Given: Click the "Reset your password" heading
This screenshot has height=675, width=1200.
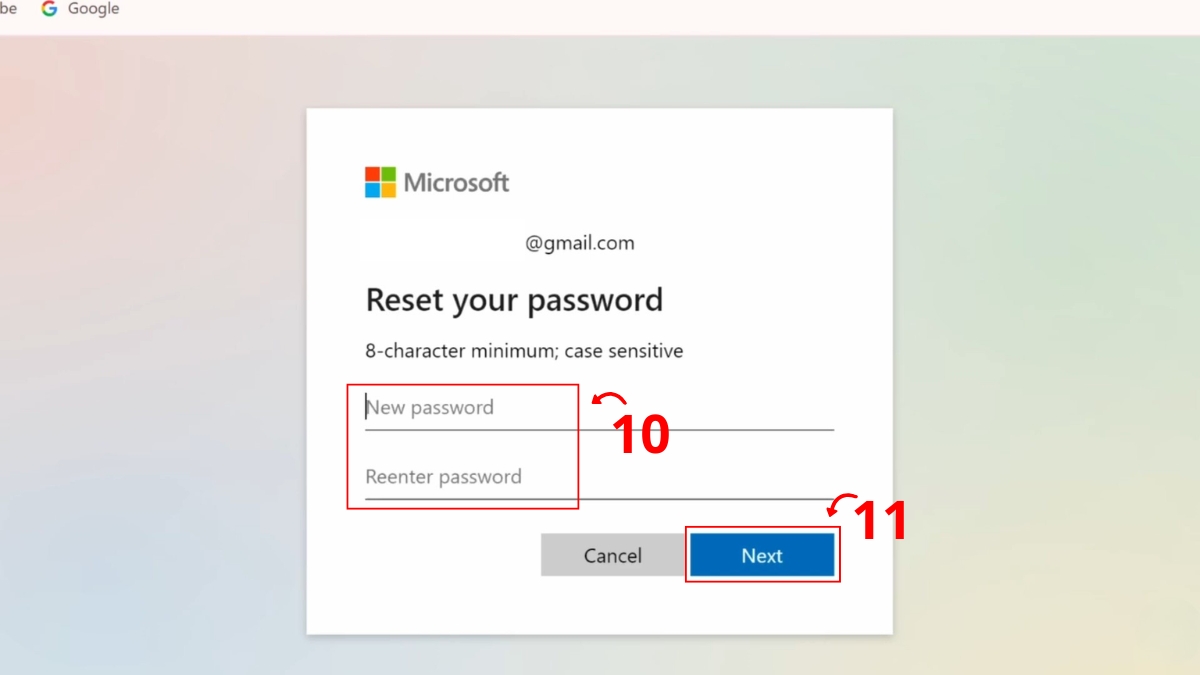Looking at the screenshot, I should point(514,299).
